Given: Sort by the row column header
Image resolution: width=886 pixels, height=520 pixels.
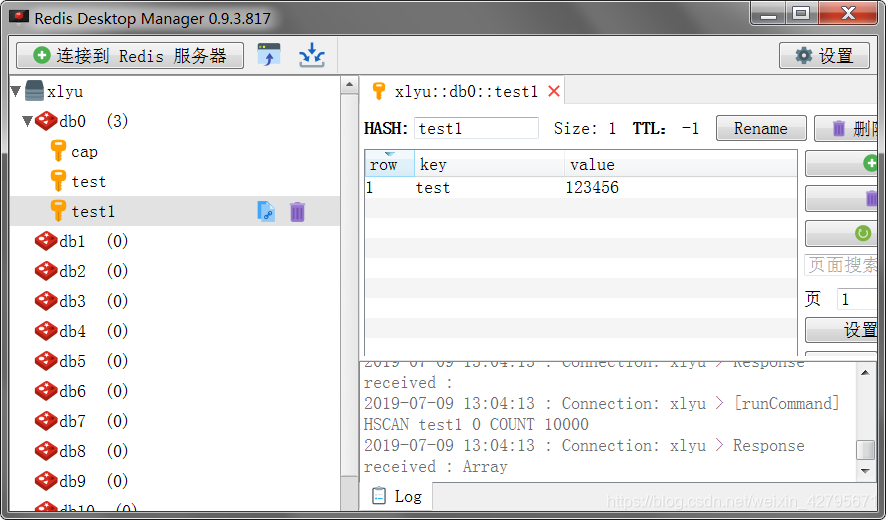Looking at the screenshot, I should 389,164.
